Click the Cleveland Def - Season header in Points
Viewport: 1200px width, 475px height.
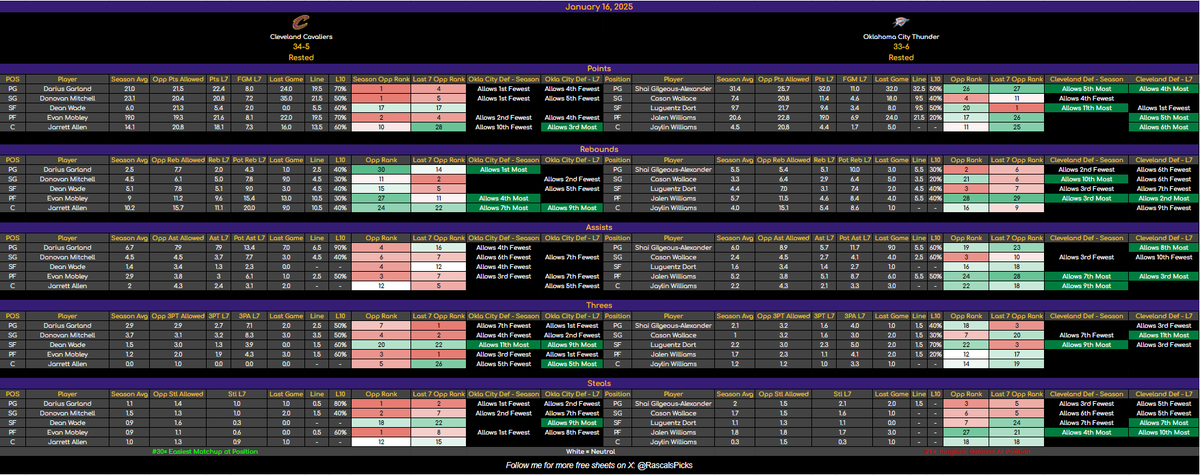[1085, 78]
